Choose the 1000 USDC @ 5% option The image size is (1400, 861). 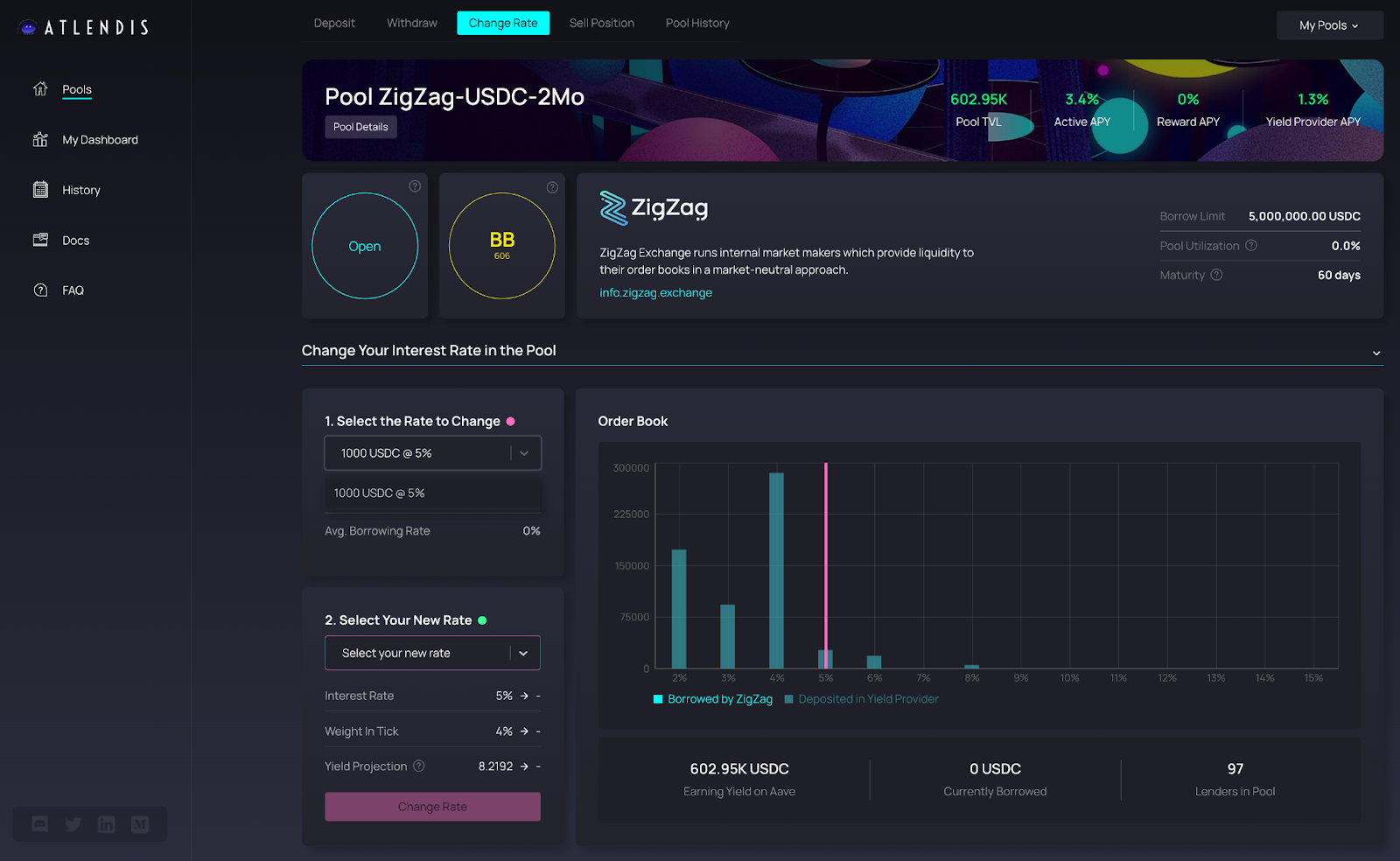(433, 493)
